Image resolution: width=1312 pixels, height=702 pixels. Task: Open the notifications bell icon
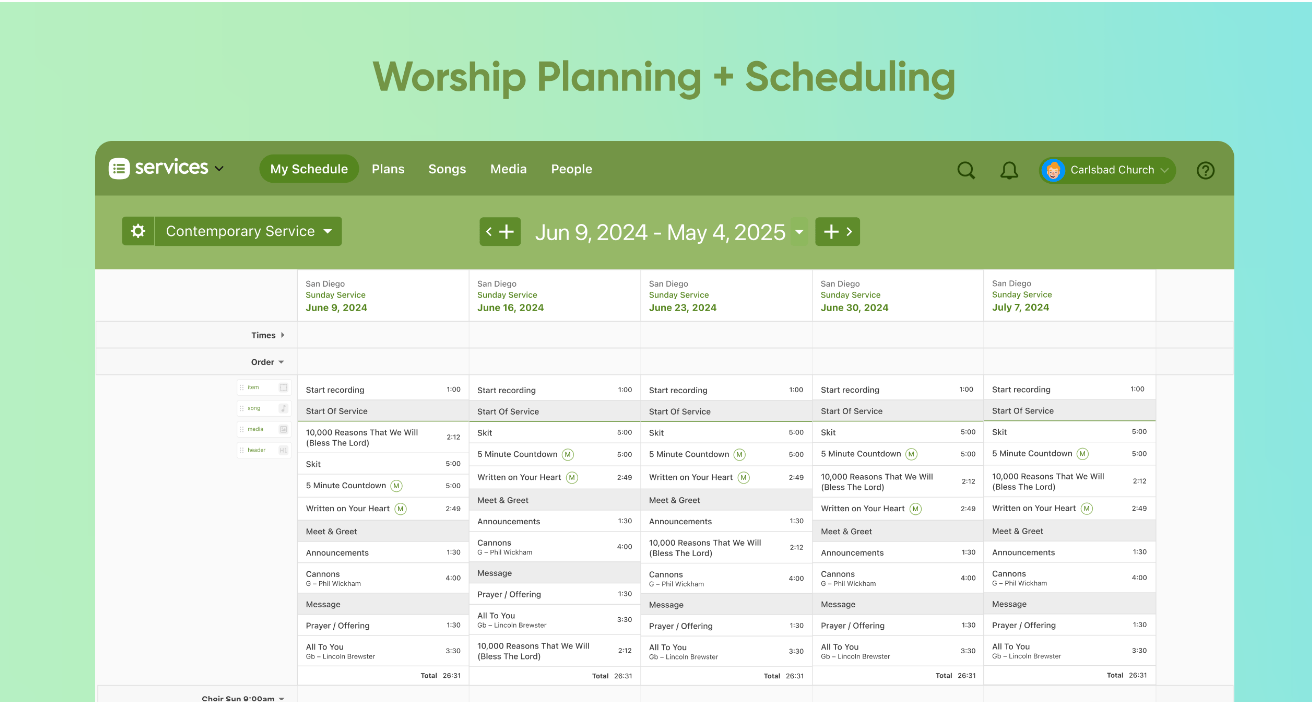(1009, 170)
